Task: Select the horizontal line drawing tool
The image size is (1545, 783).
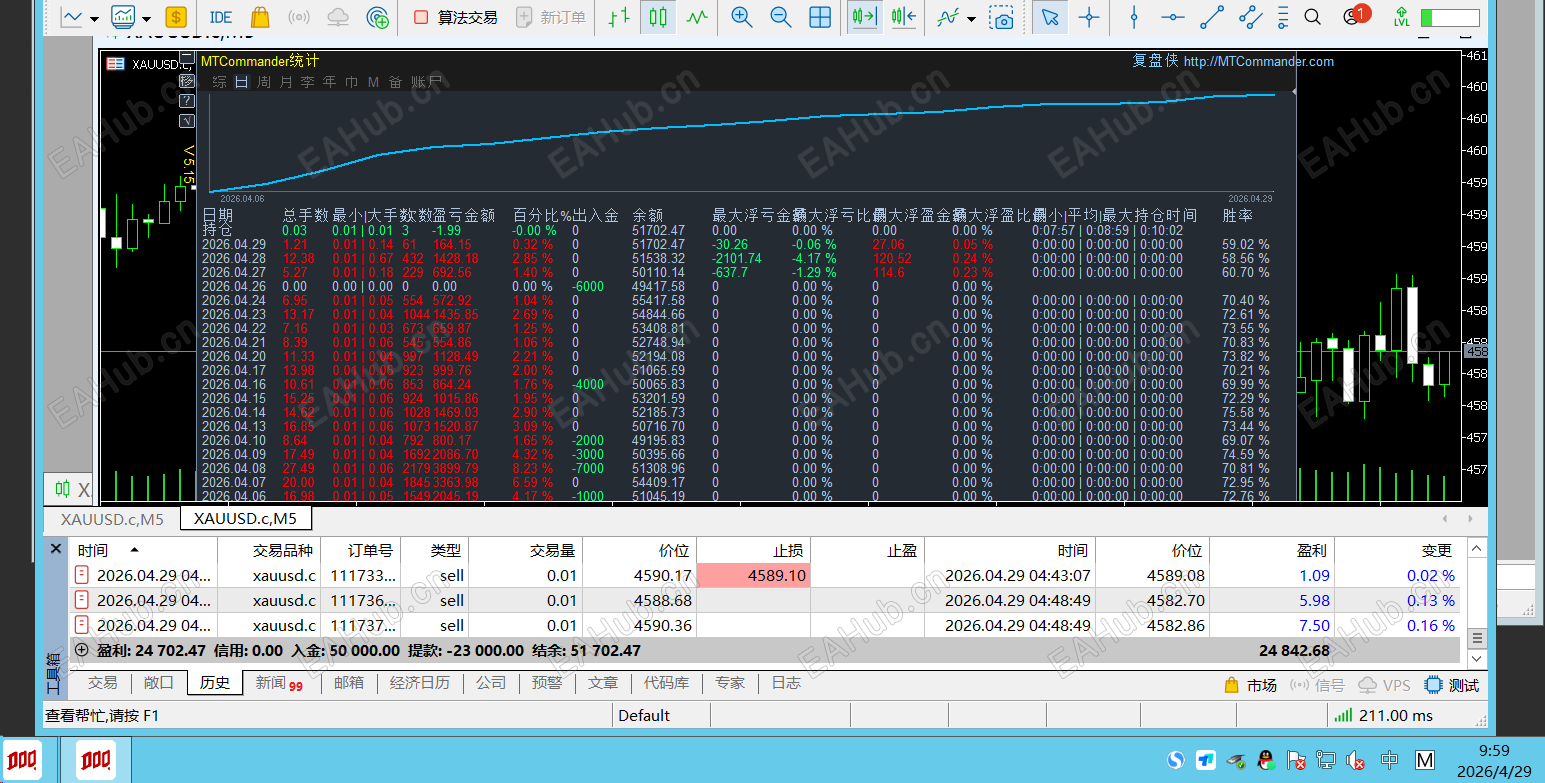Action: pos(1173,17)
